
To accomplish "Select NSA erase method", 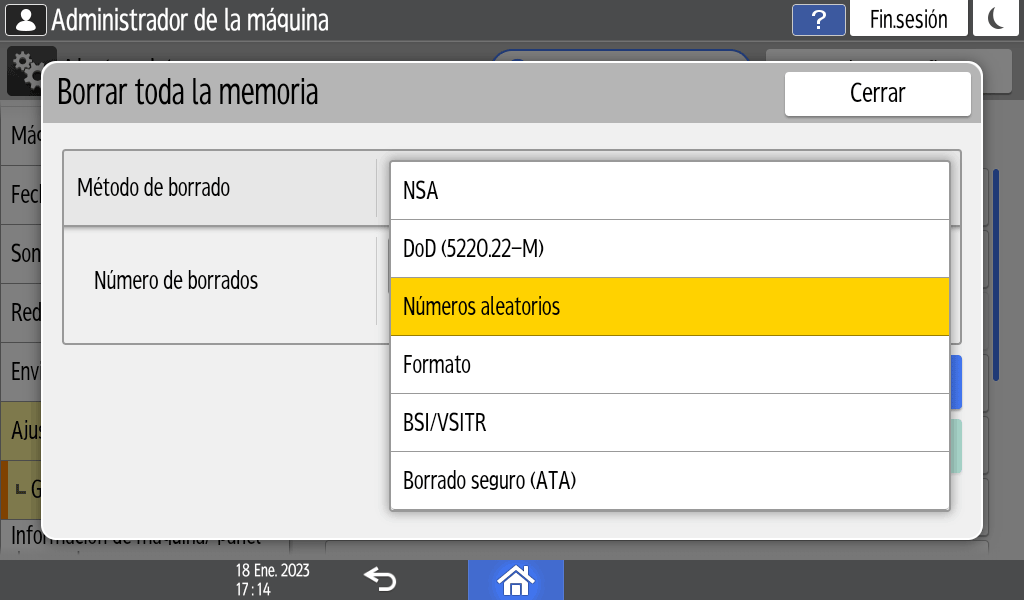I will point(669,191).
